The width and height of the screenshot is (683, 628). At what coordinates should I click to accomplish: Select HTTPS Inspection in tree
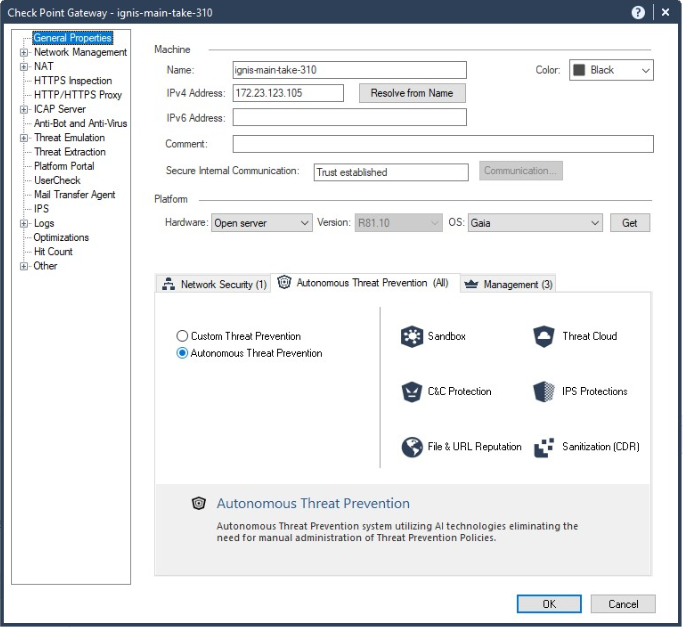pos(73,81)
